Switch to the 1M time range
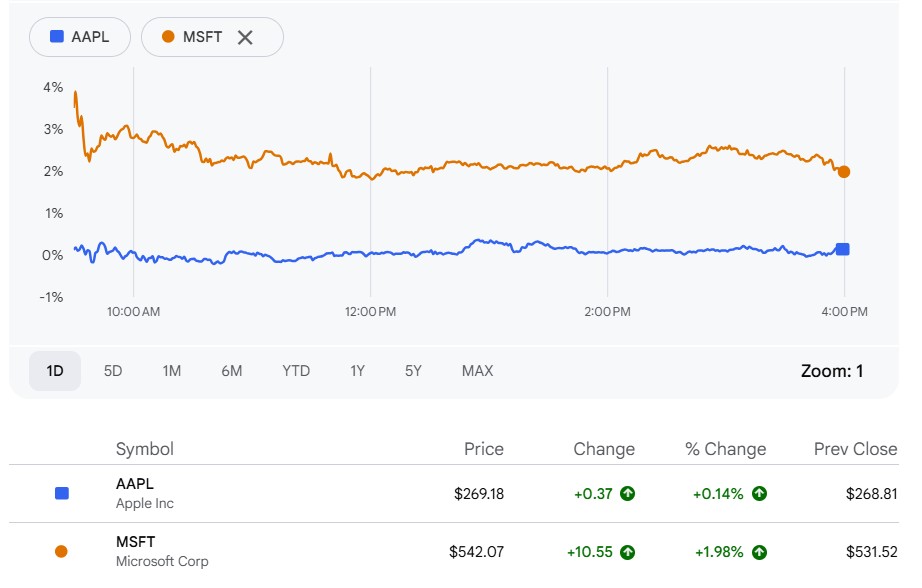Viewport: 922px width, 588px height. click(172, 371)
